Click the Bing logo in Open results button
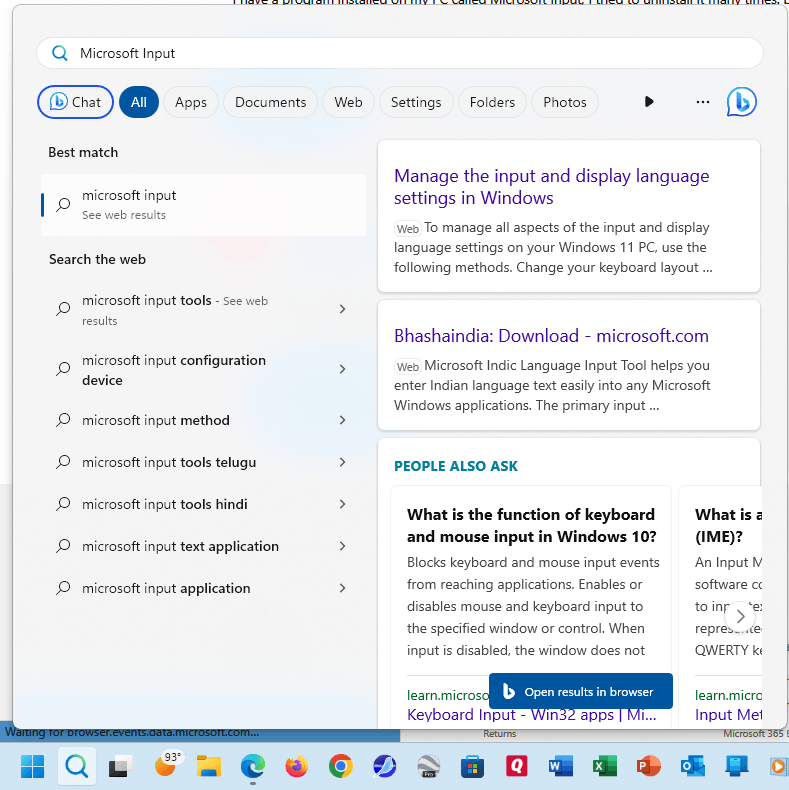 pyautogui.click(x=509, y=692)
